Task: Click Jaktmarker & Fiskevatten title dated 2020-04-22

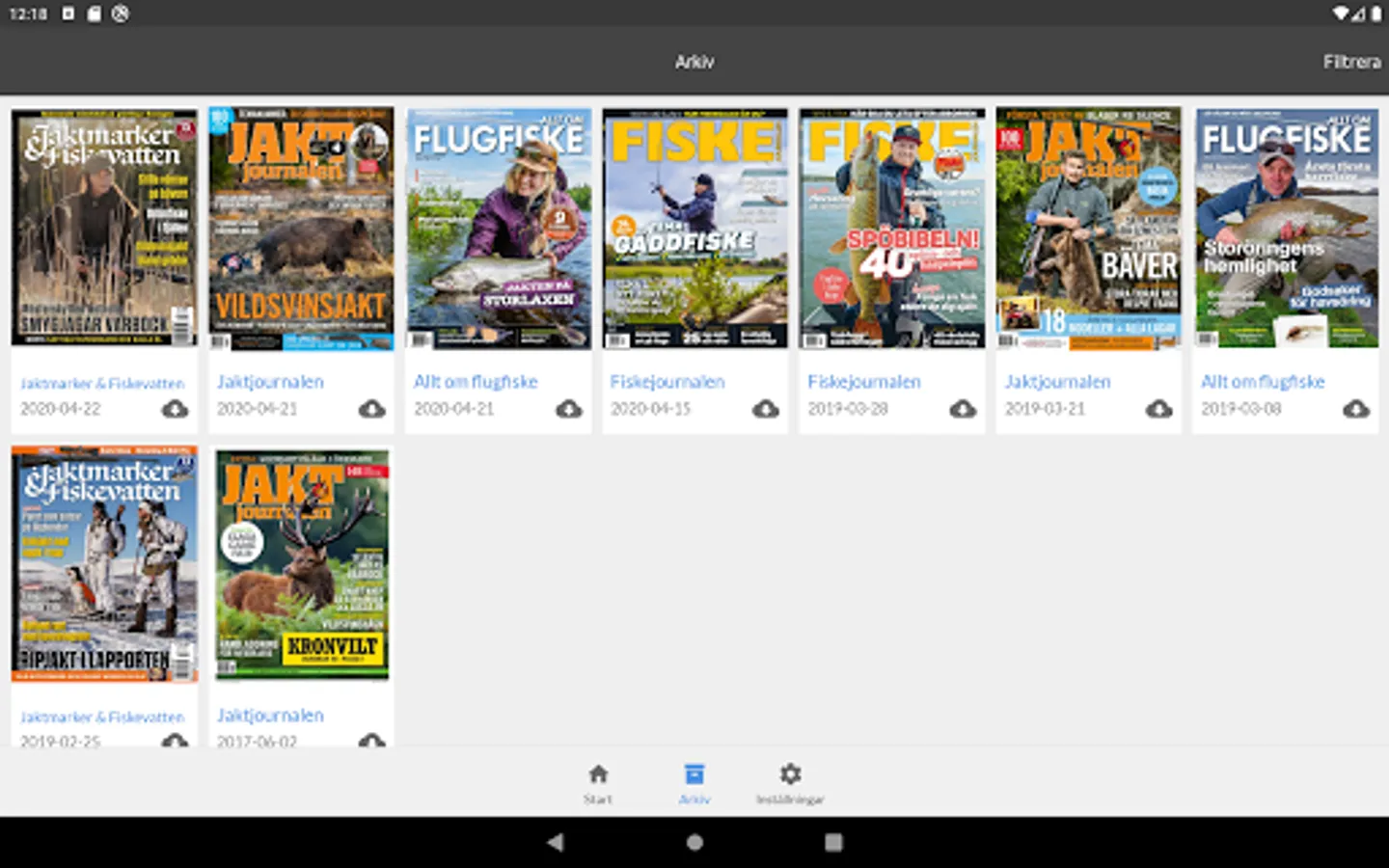Action: pyautogui.click(x=102, y=383)
